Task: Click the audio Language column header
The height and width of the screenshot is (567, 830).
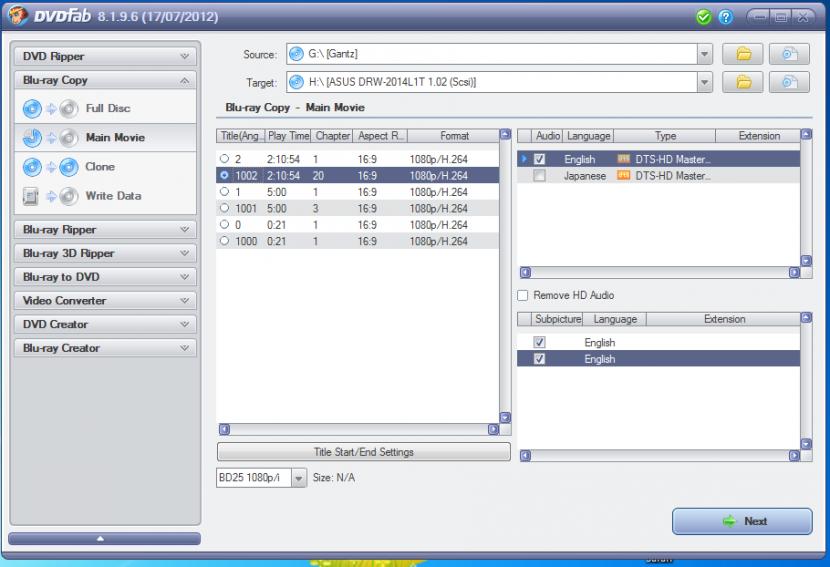Action: pyautogui.click(x=588, y=136)
